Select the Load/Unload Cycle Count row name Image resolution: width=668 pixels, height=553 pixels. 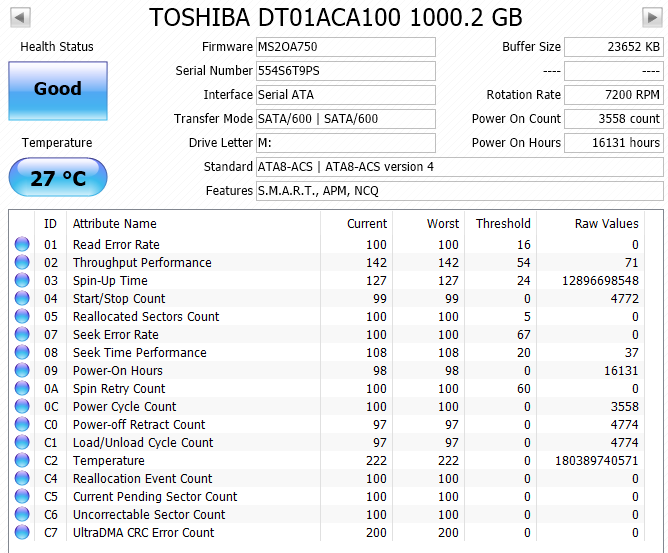point(143,443)
